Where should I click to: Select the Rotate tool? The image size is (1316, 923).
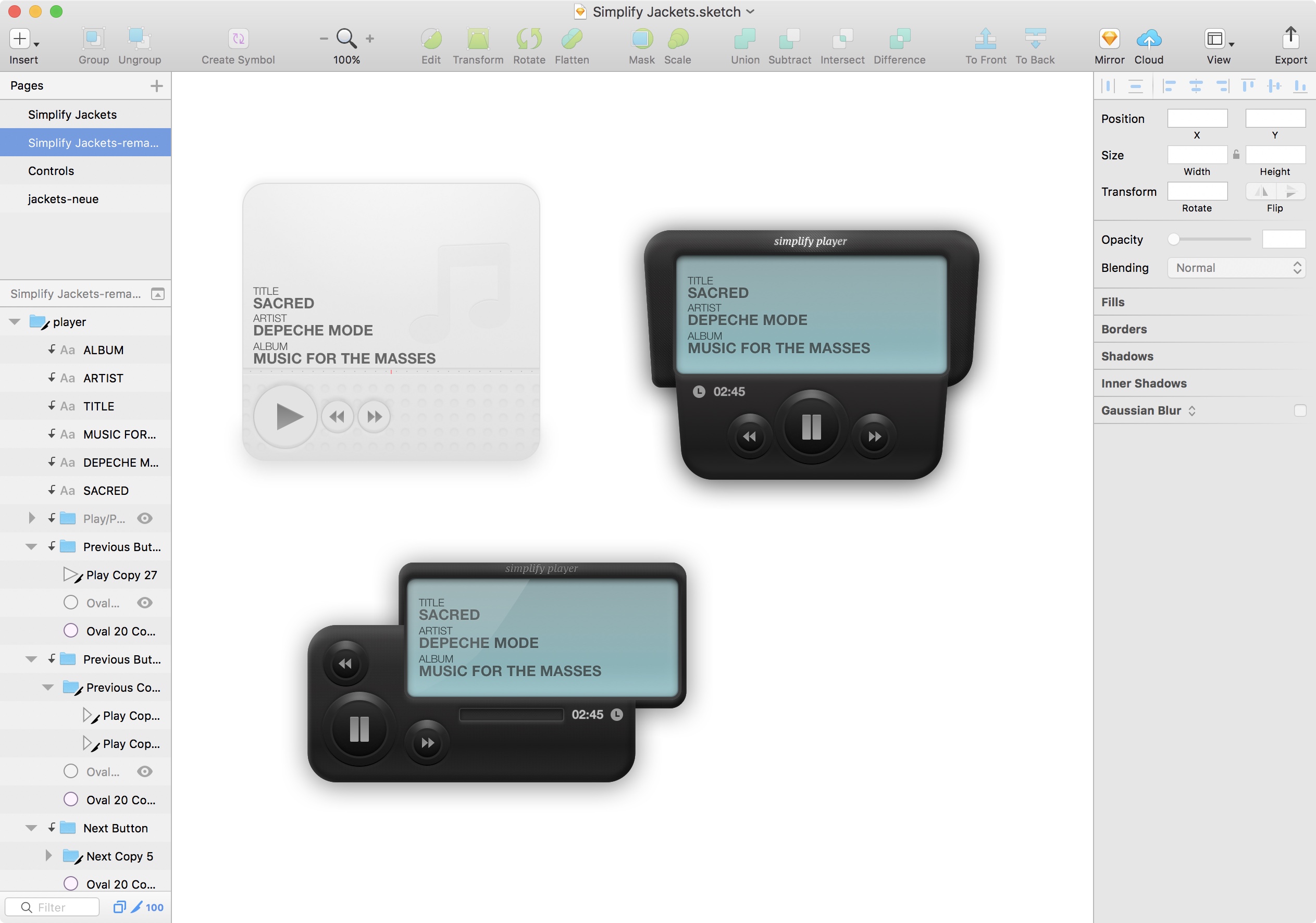click(x=528, y=39)
